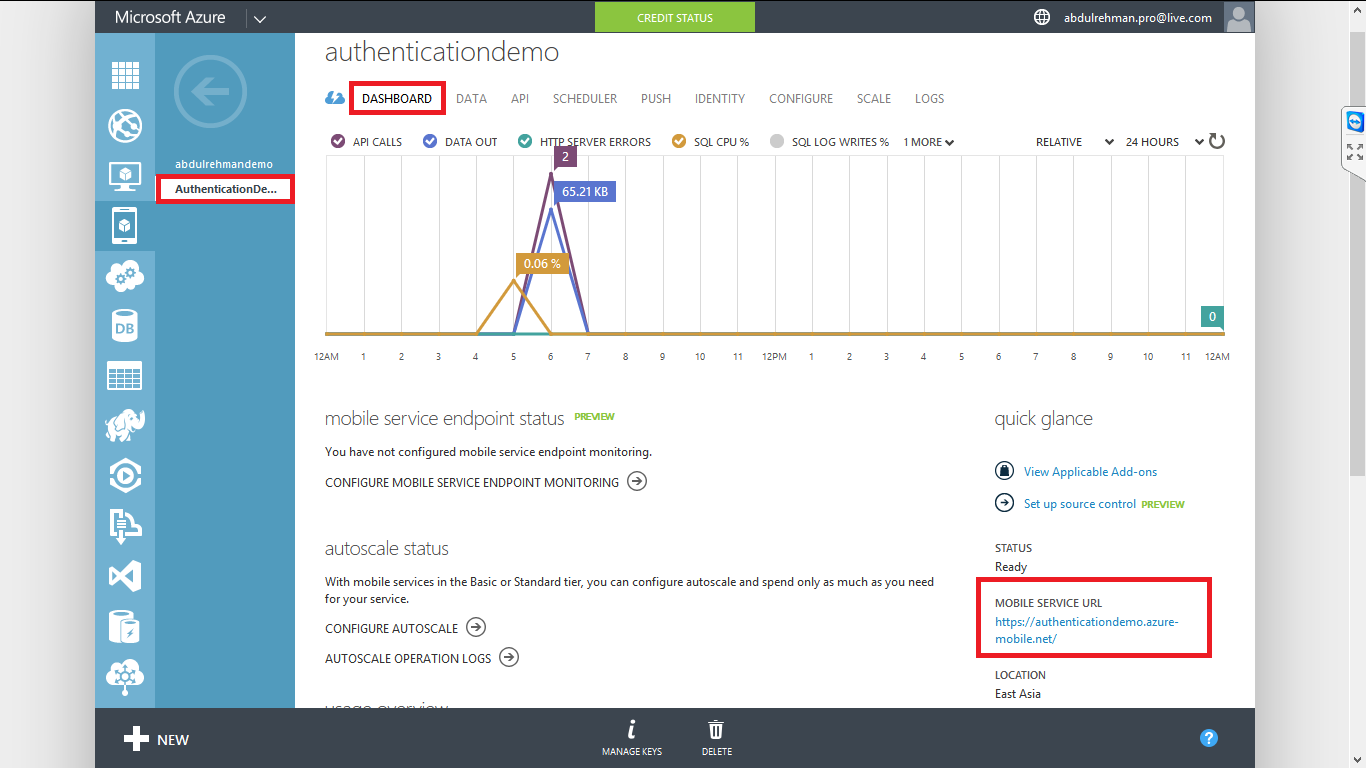Go back using the large arrow circle
Image resolution: width=1366 pixels, height=768 pixels.
point(210,93)
